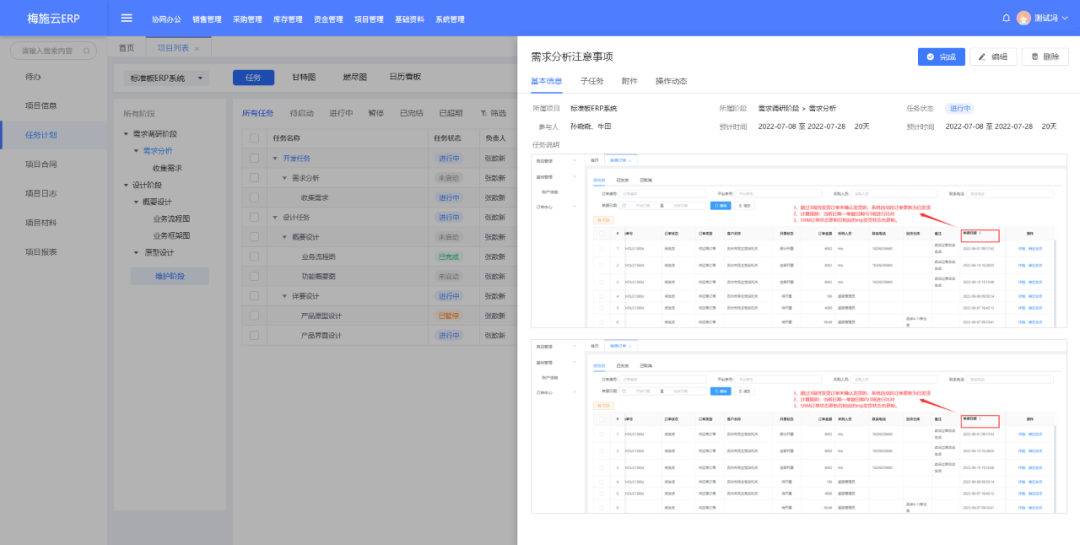Open 项目报表 in the left sidebar
Image resolution: width=1080 pixels, height=545 pixels.
(x=41, y=252)
